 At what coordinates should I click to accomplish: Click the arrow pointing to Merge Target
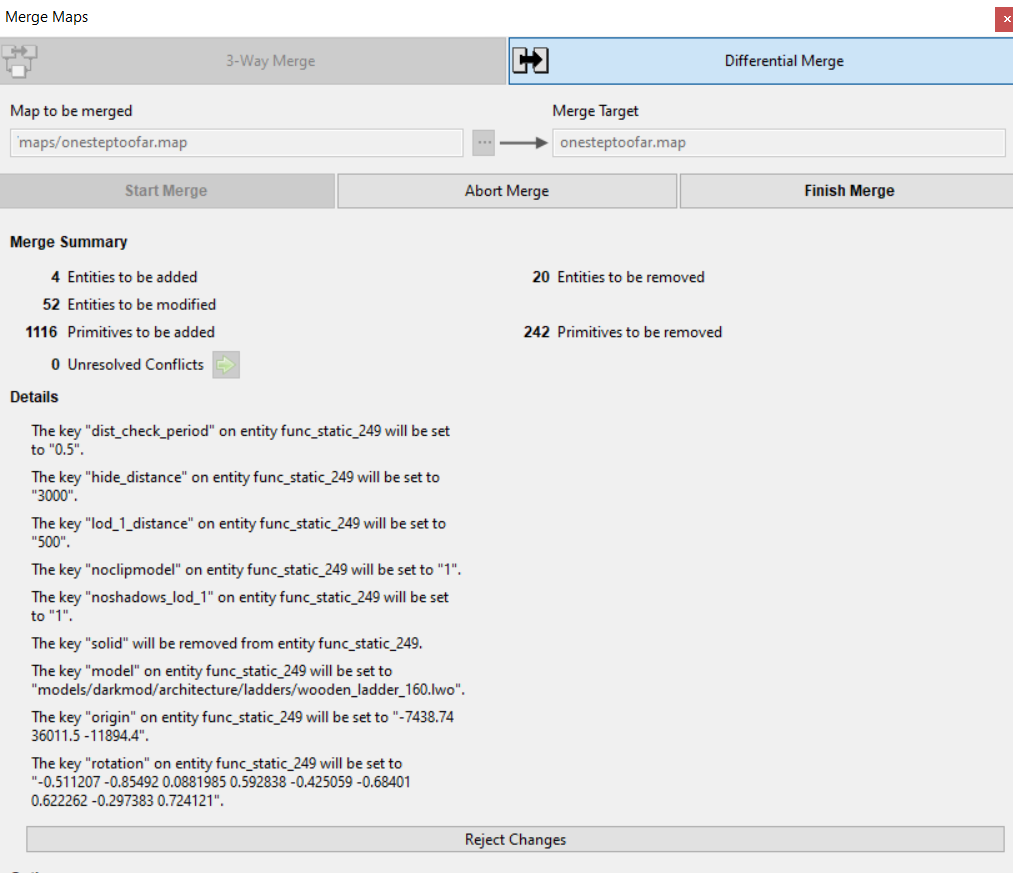(523, 143)
